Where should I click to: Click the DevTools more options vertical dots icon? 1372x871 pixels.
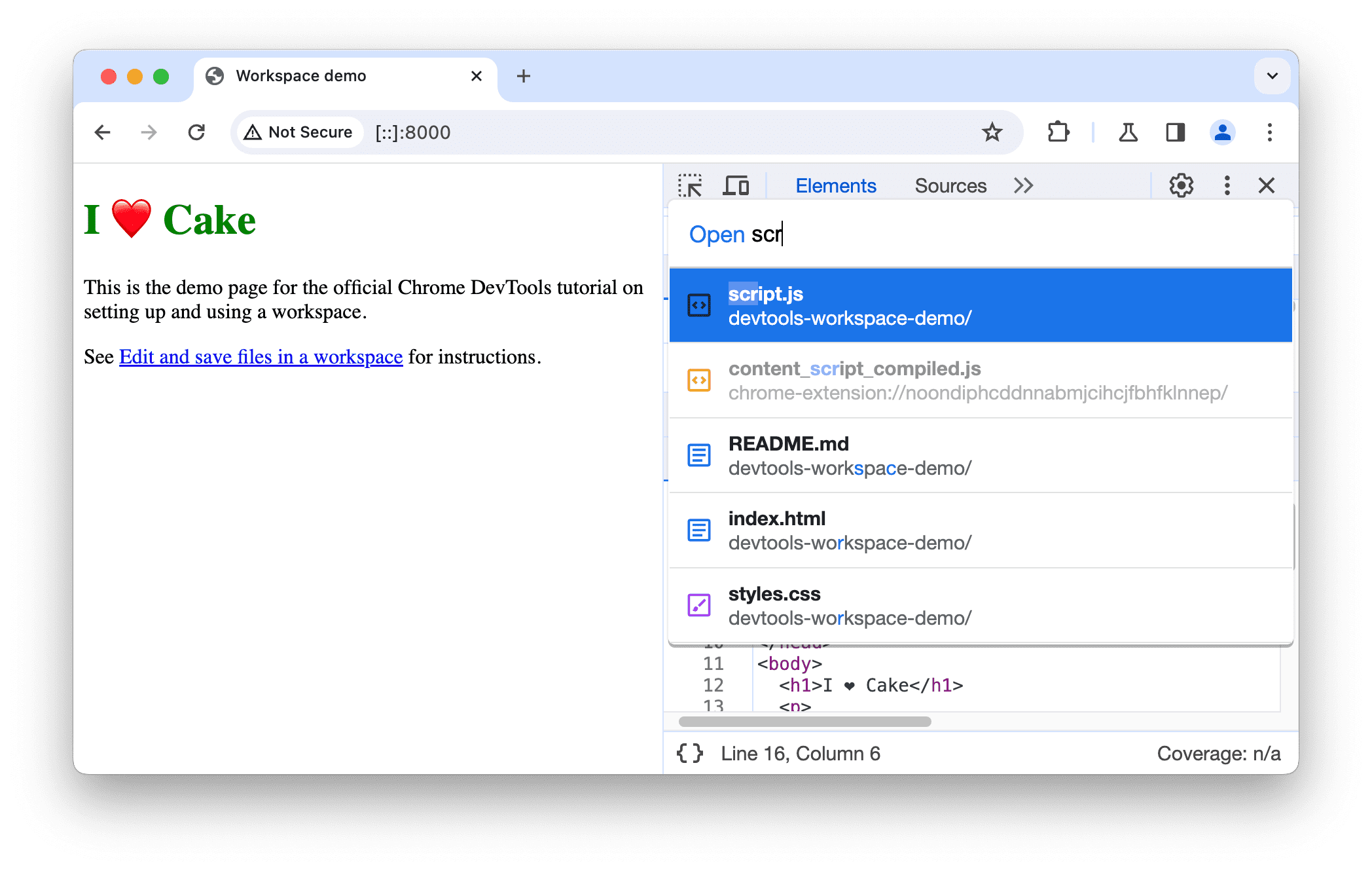1225,186
